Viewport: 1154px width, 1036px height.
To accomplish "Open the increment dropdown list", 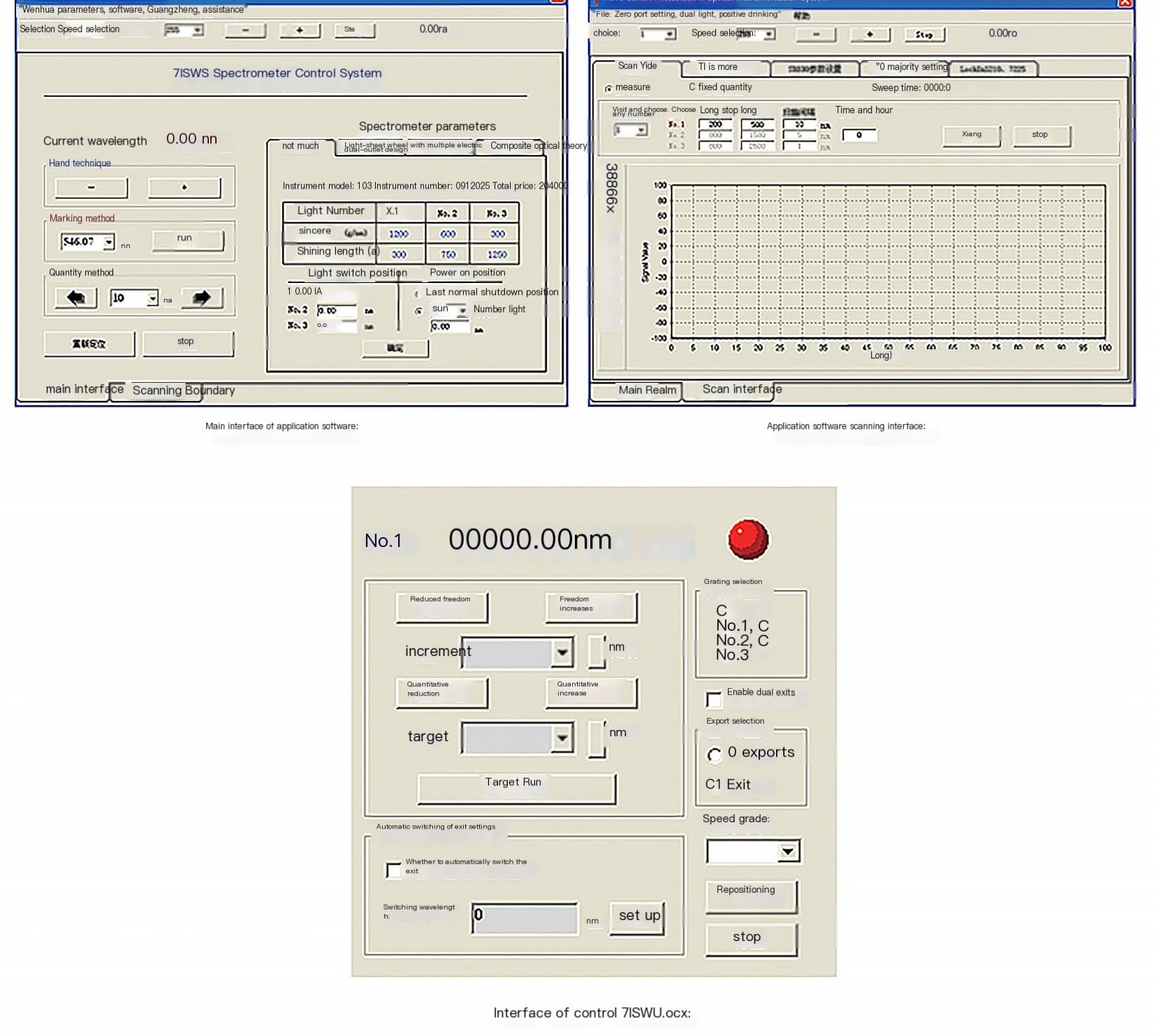I will point(562,652).
